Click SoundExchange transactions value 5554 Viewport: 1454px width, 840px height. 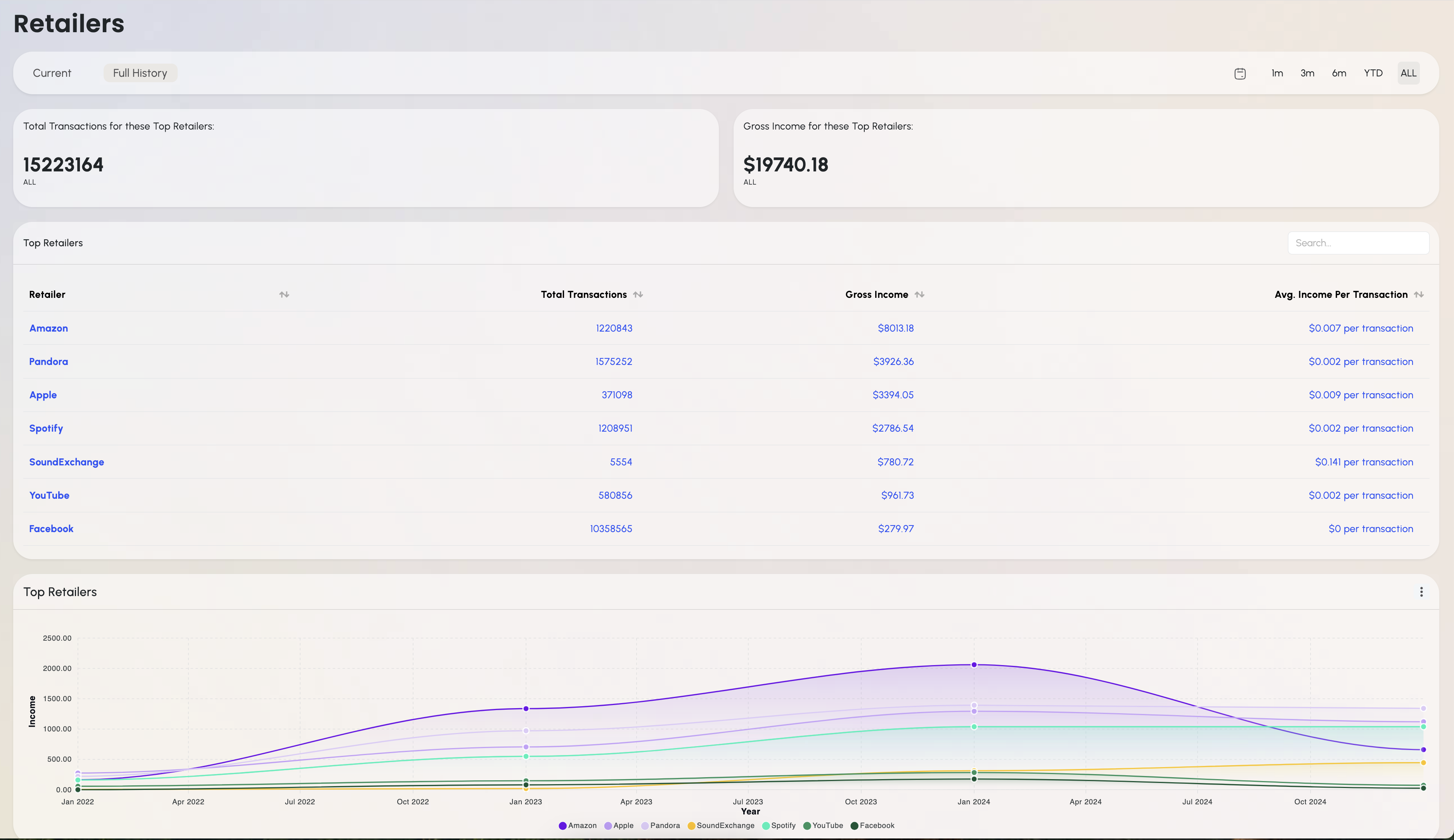point(621,462)
